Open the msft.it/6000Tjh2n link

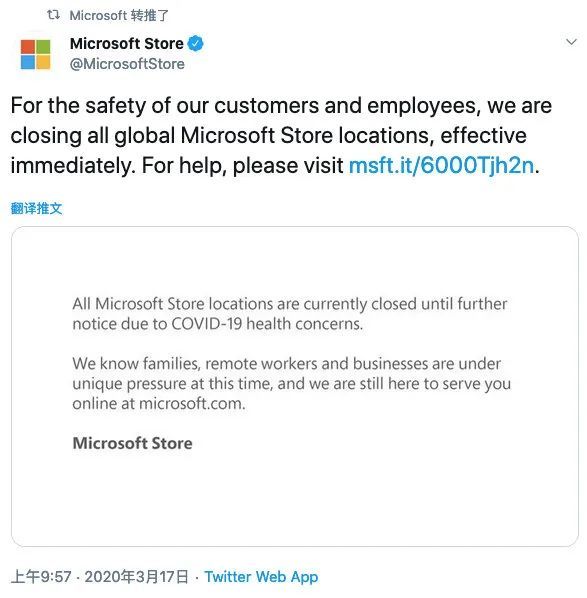tap(441, 166)
